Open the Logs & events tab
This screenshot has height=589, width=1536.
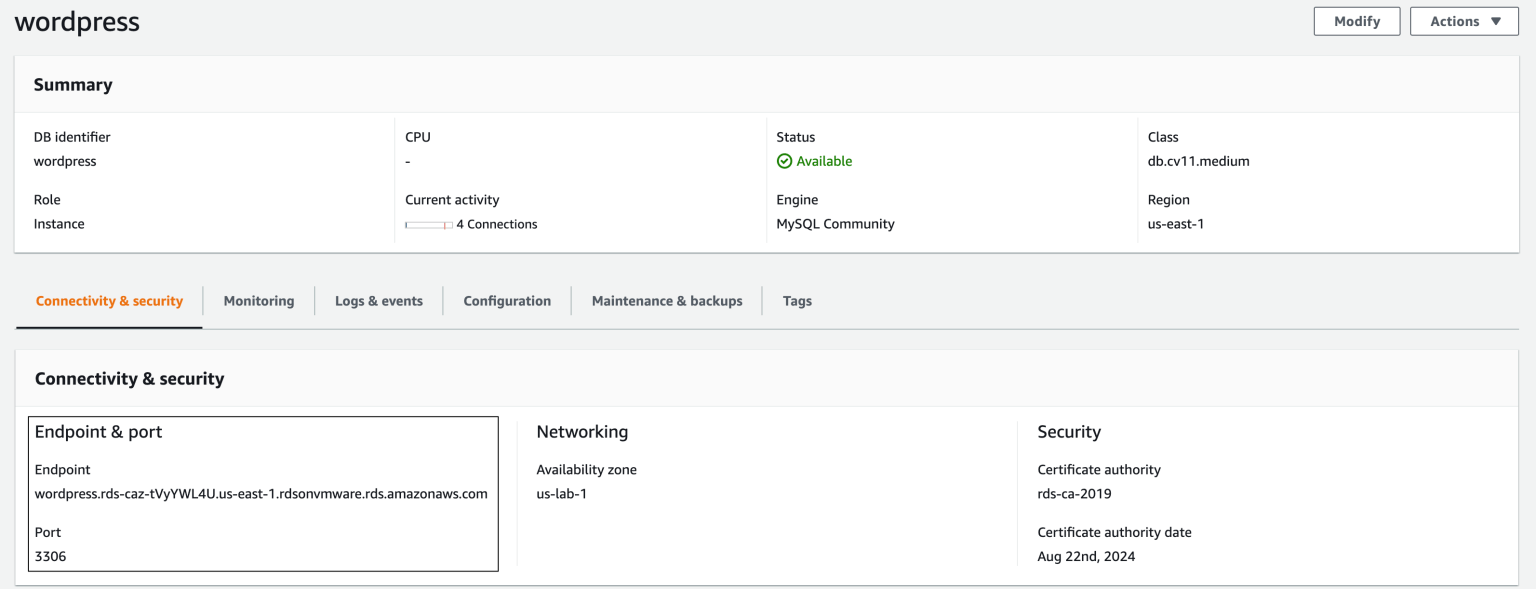[x=379, y=301]
